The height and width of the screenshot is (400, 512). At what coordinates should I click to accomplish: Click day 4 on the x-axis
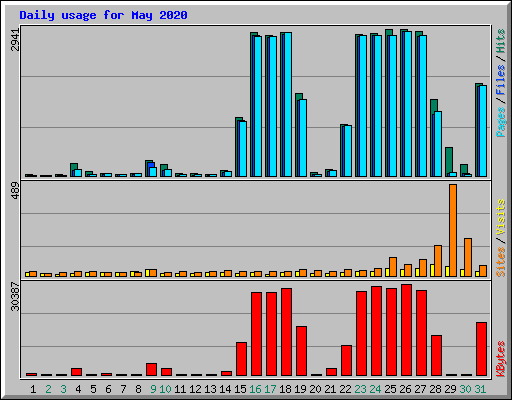pyautogui.click(x=78, y=389)
